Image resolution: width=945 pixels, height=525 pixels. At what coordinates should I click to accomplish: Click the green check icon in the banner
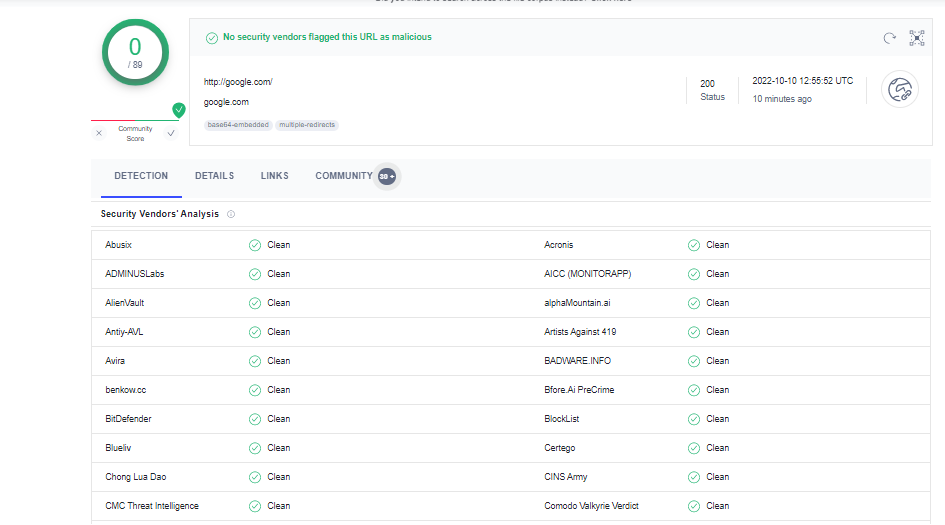(212, 38)
